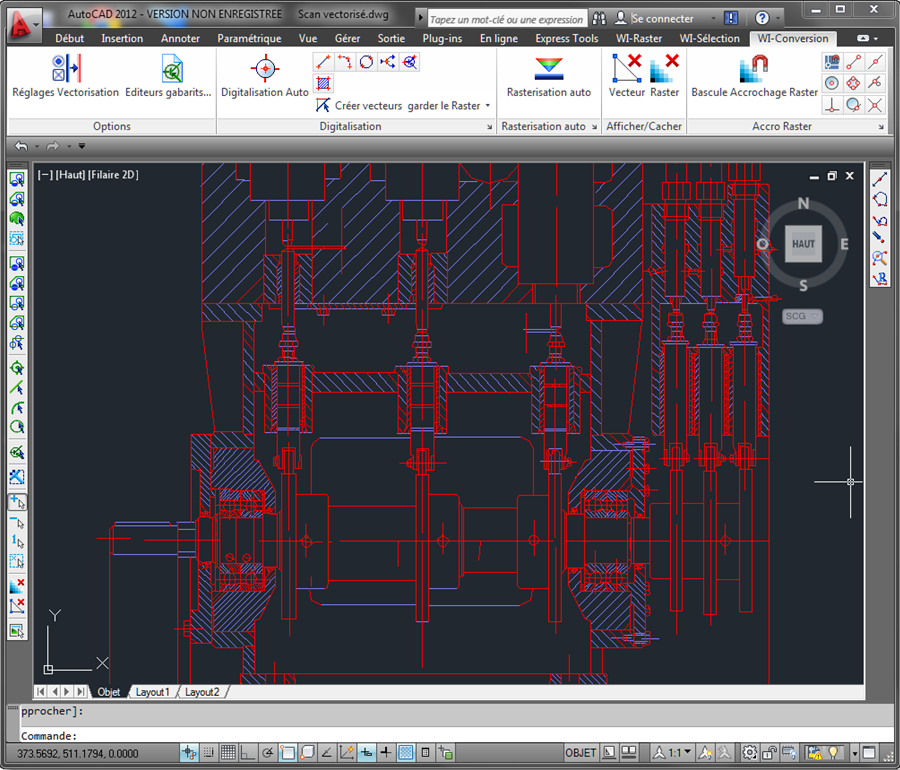Expand the Rasterisation auto panel arrow

tap(594, 127)
